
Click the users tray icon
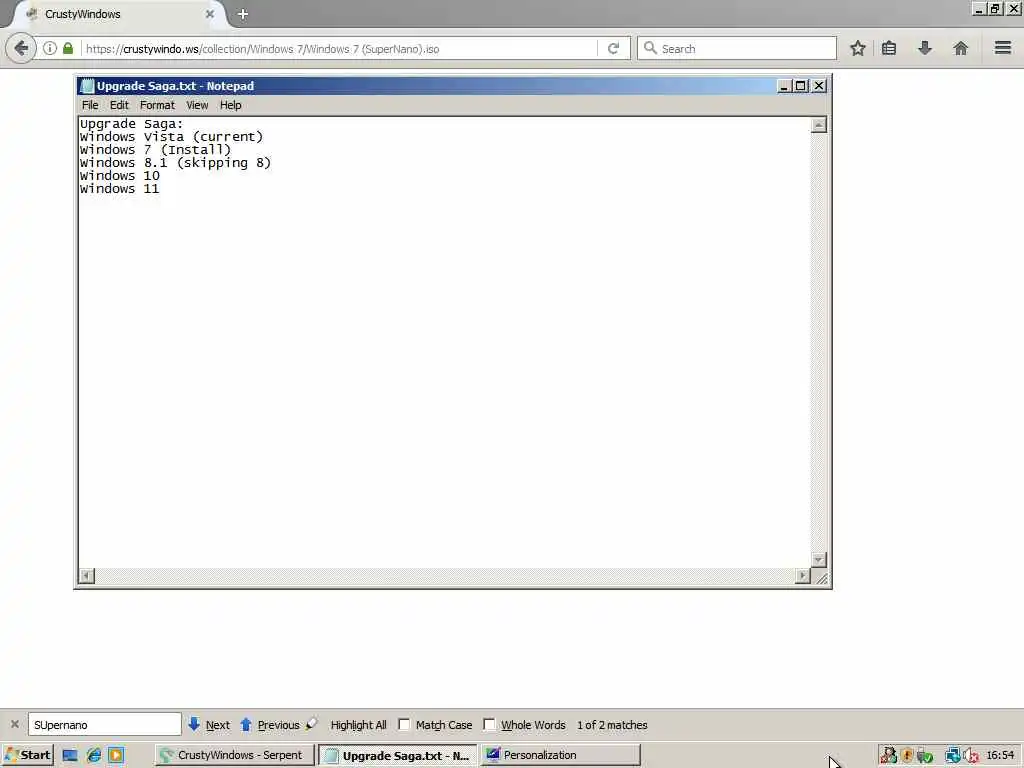point(888,756)
